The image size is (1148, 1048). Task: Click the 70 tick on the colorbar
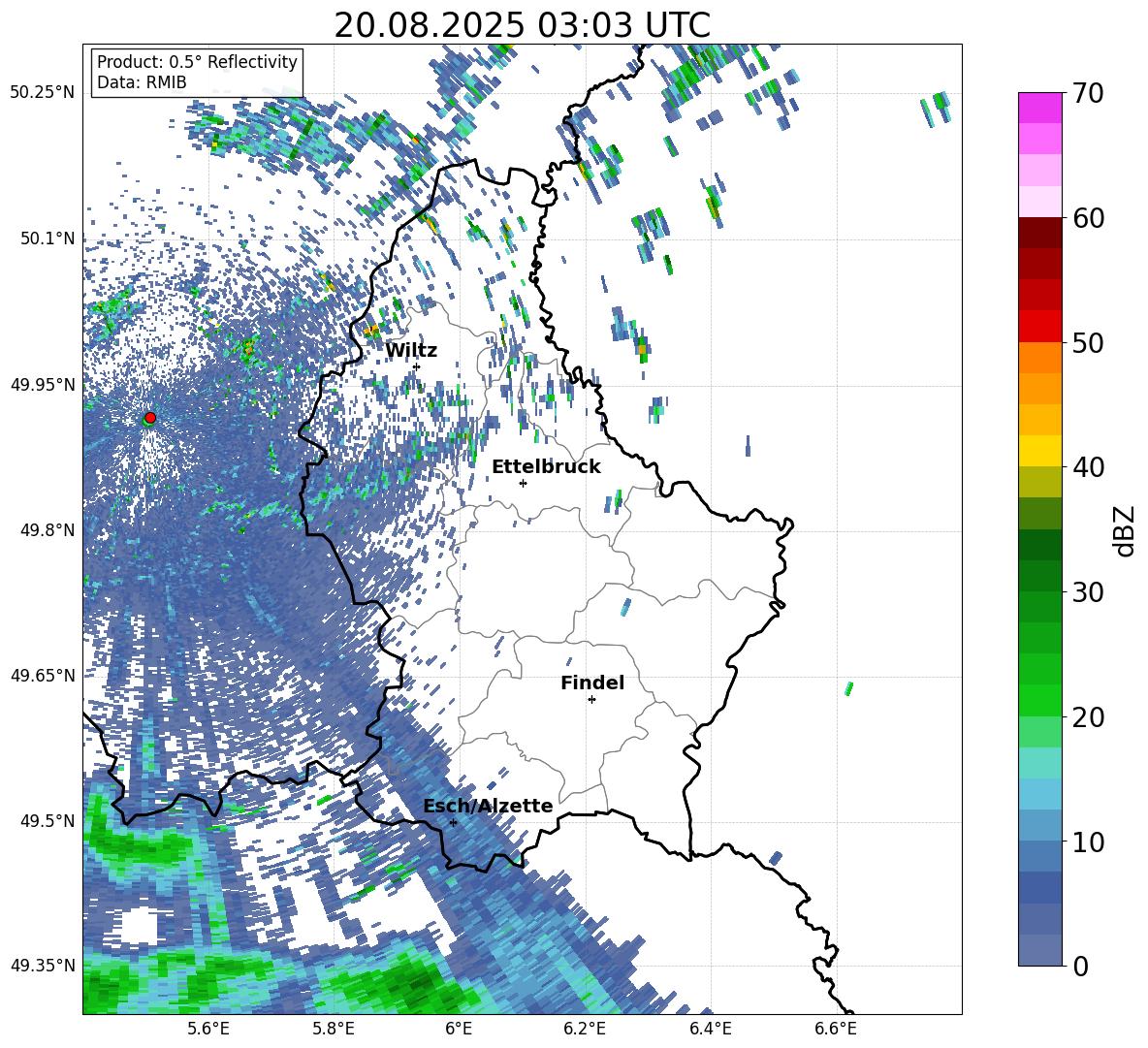tap(1087, 93)
